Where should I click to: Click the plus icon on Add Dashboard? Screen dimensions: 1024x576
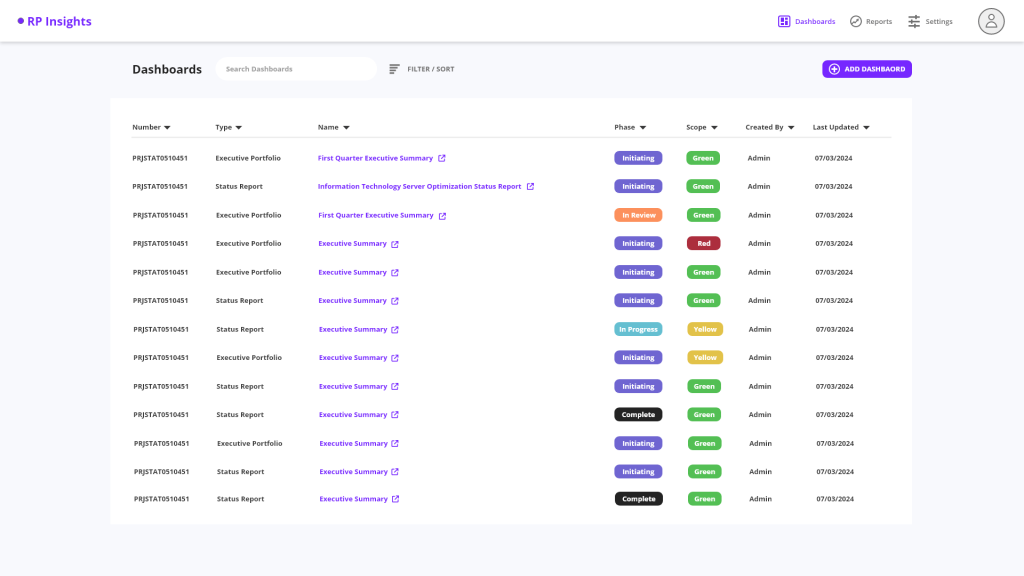pos(834,69)
